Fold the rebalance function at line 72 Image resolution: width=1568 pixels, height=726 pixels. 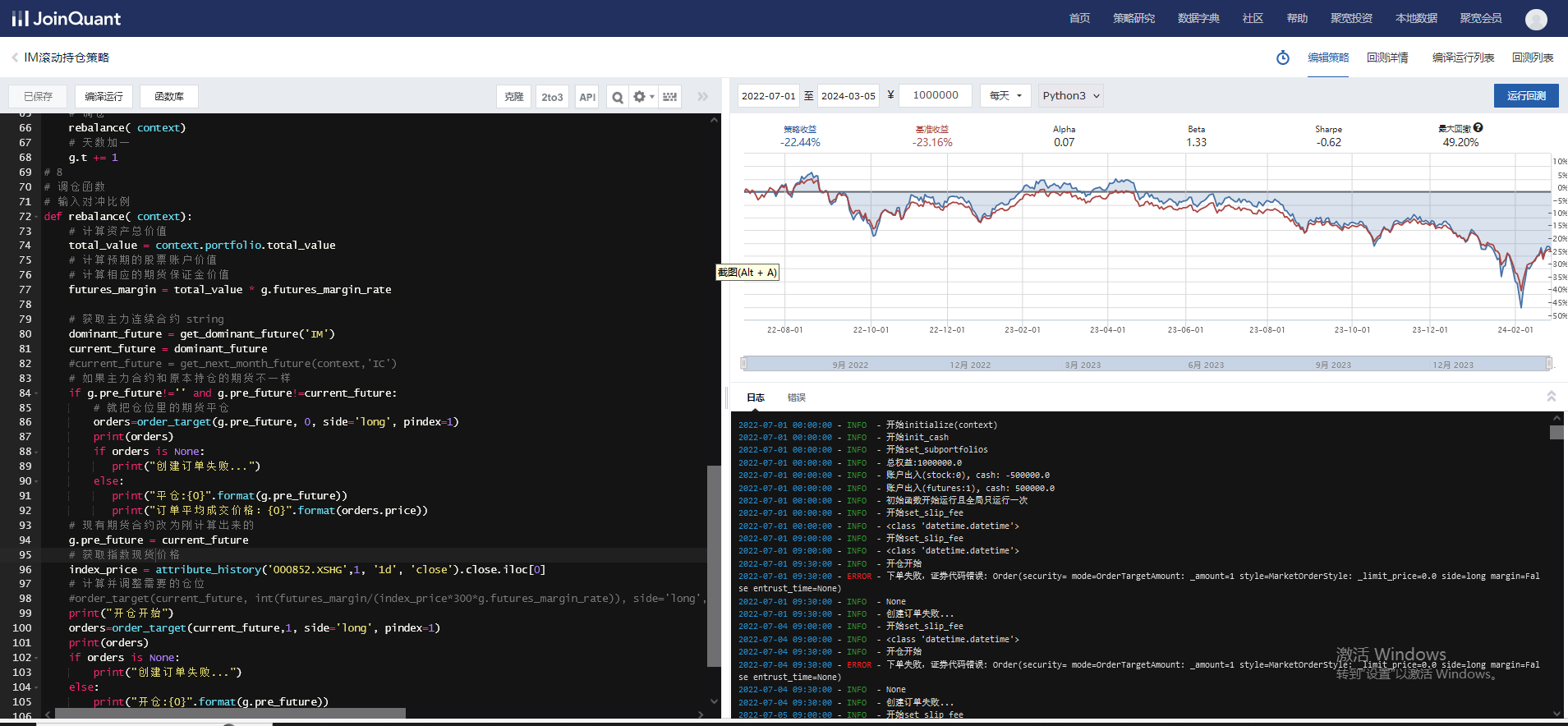(37, 217)
